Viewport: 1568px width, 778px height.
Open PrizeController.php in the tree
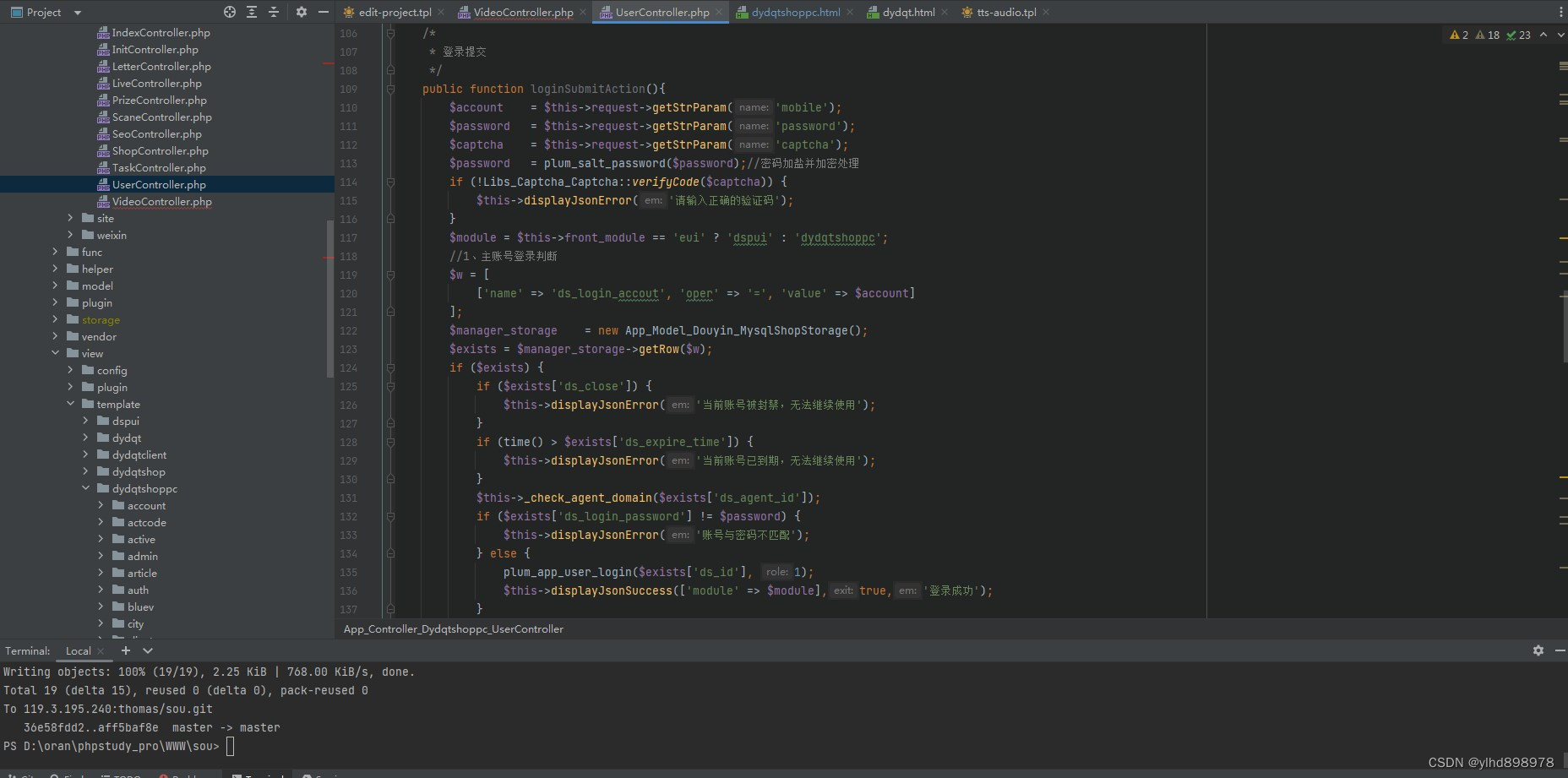151,100
